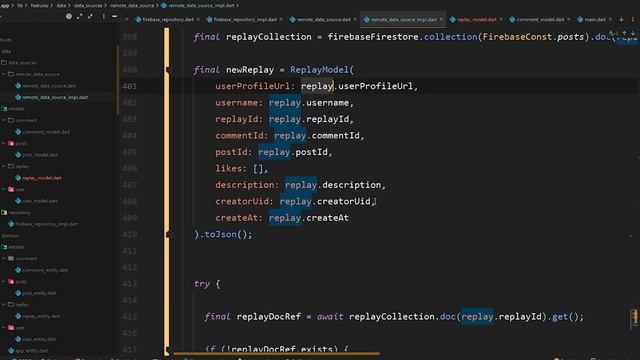Collapse the user folder under models
640x360 pixels.
4,189
